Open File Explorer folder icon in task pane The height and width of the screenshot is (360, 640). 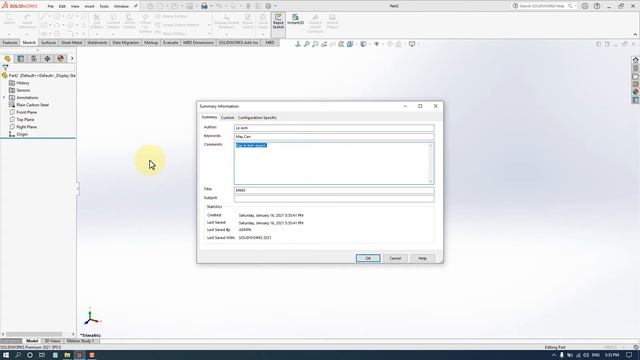(x=636, y=76)
